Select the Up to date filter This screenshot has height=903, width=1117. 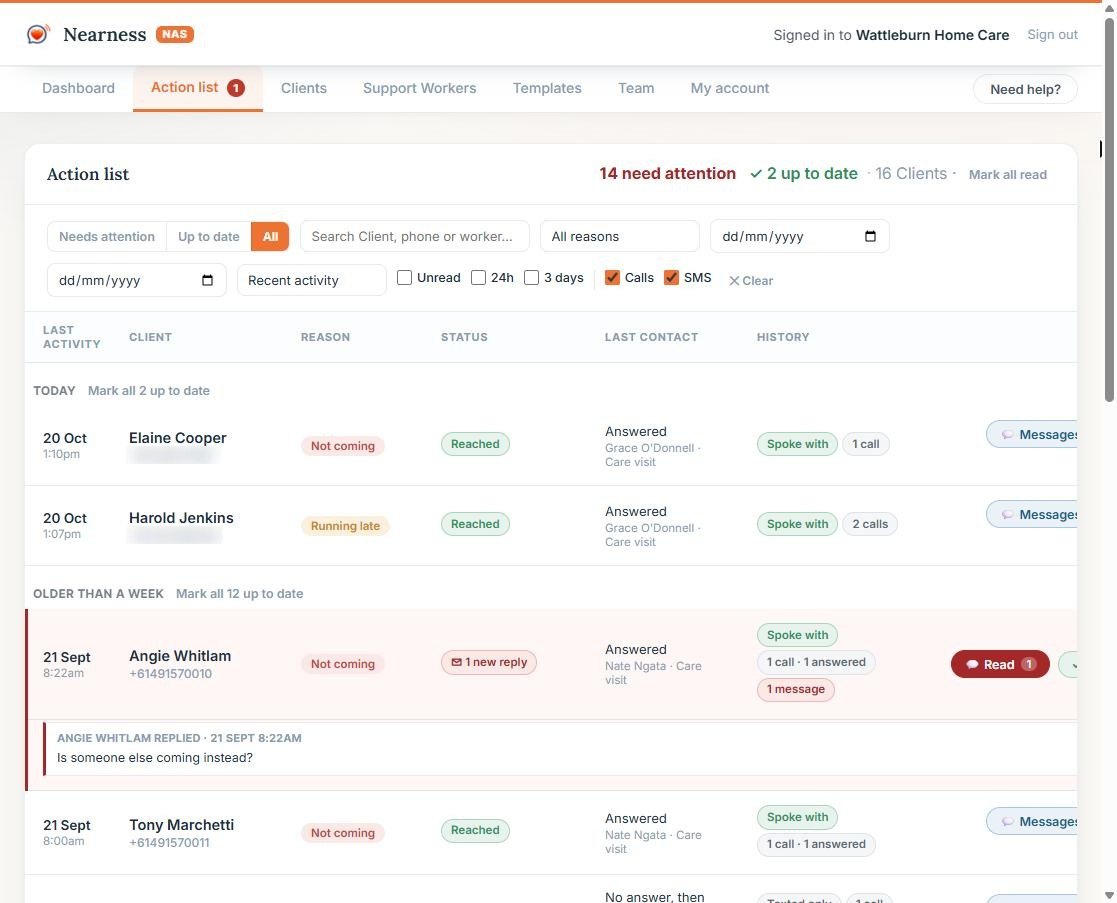(209, 236)
